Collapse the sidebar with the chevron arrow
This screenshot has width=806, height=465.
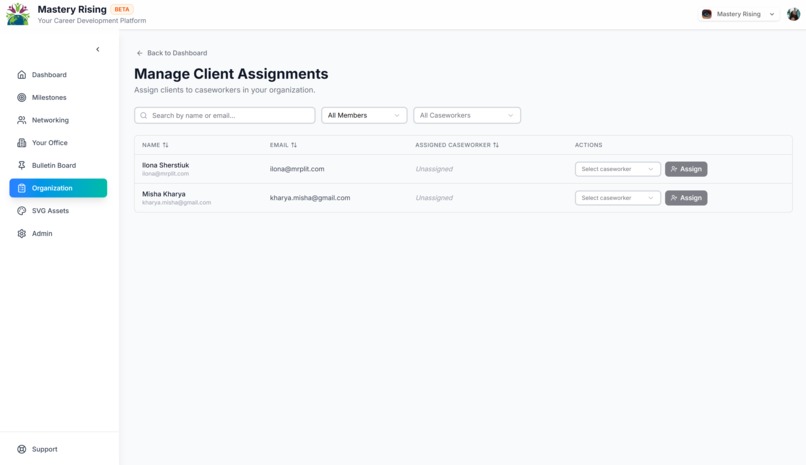point(98,49)
